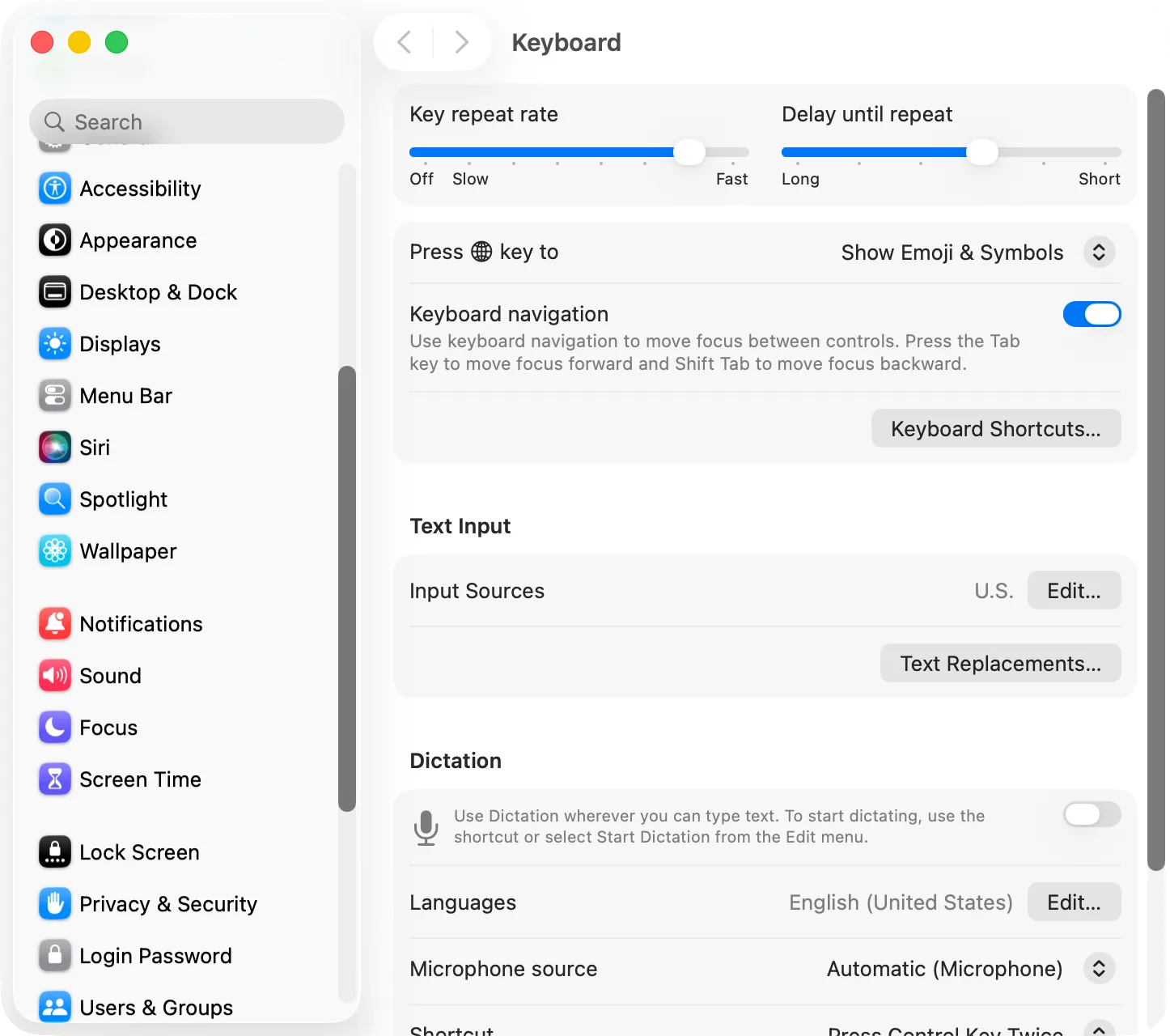Select Desktop & Dock in sidebar
Screen dimensions: 1170x1036
tap(158, 292)
